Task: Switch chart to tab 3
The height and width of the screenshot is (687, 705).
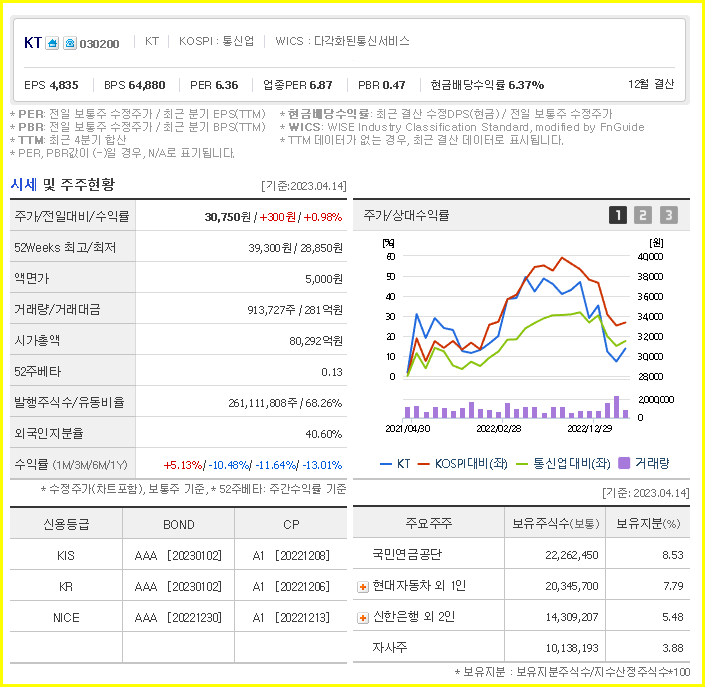Action: [669, 215]
